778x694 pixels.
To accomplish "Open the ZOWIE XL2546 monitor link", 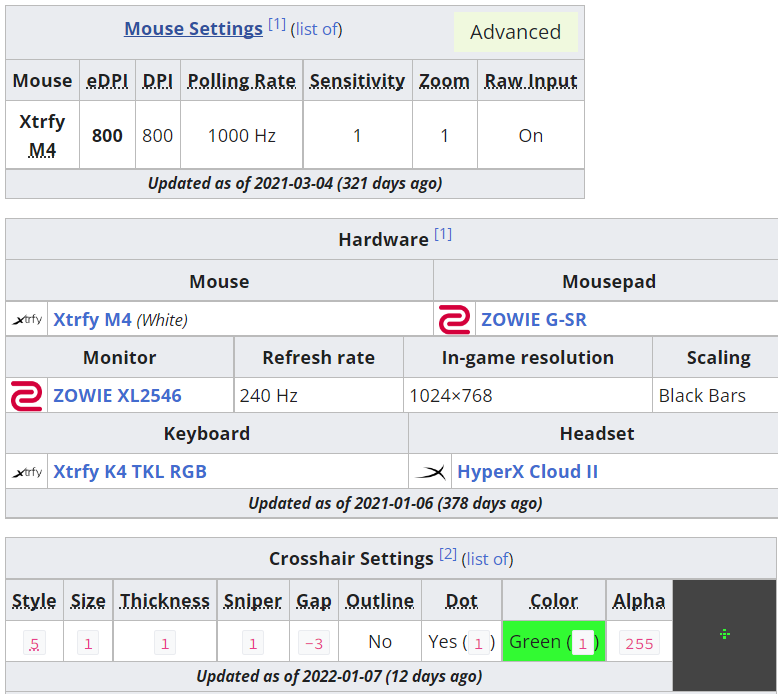I will click(x=117, y=395).
